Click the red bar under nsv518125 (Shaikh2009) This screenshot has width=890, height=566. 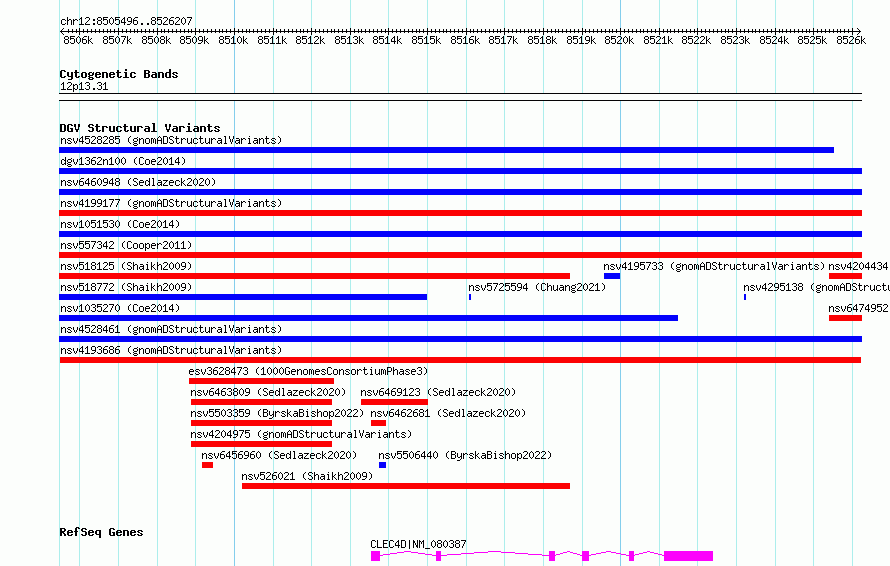point(314,276)
